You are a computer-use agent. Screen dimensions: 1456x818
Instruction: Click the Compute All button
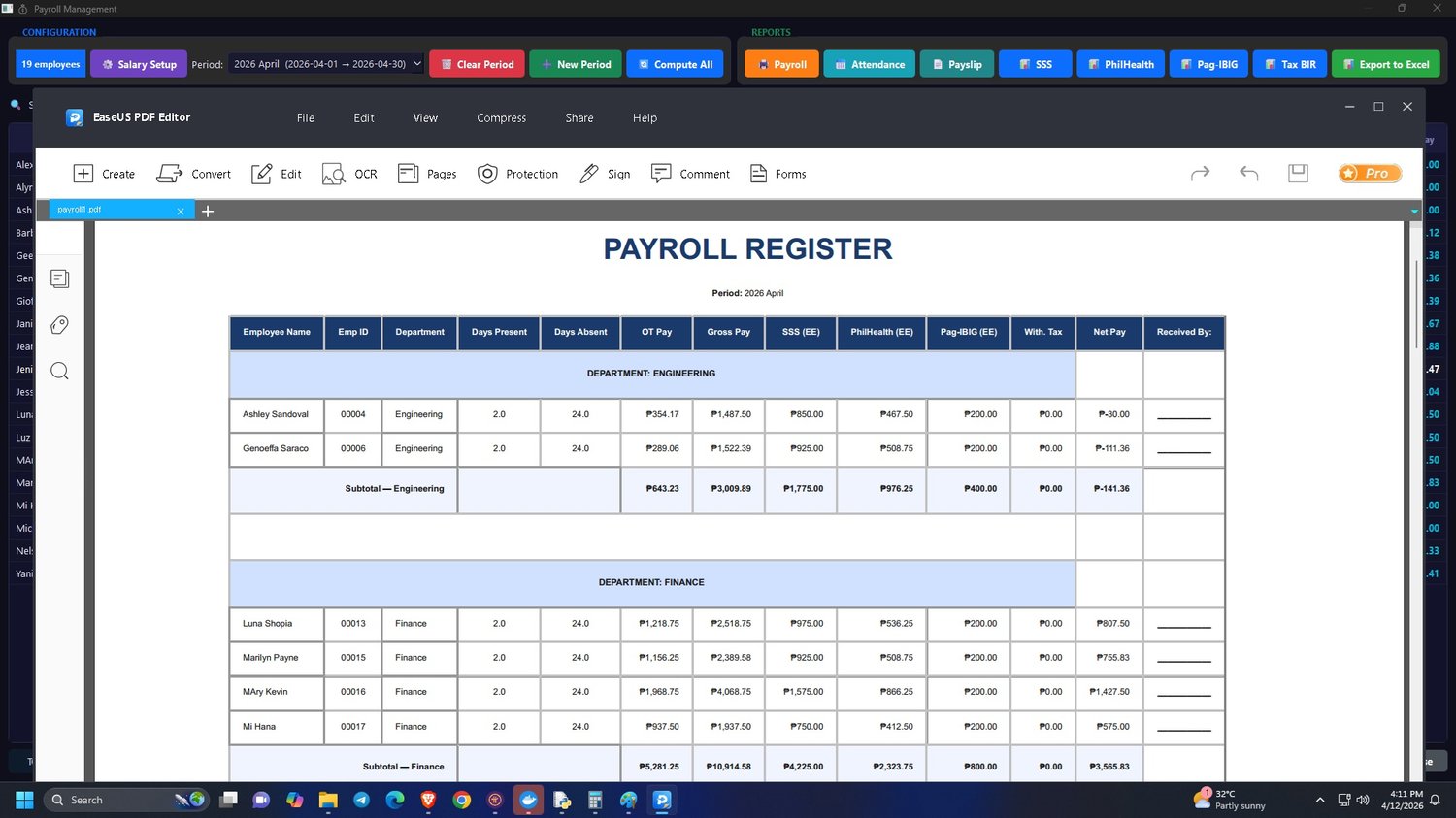[x=675, y=64]
